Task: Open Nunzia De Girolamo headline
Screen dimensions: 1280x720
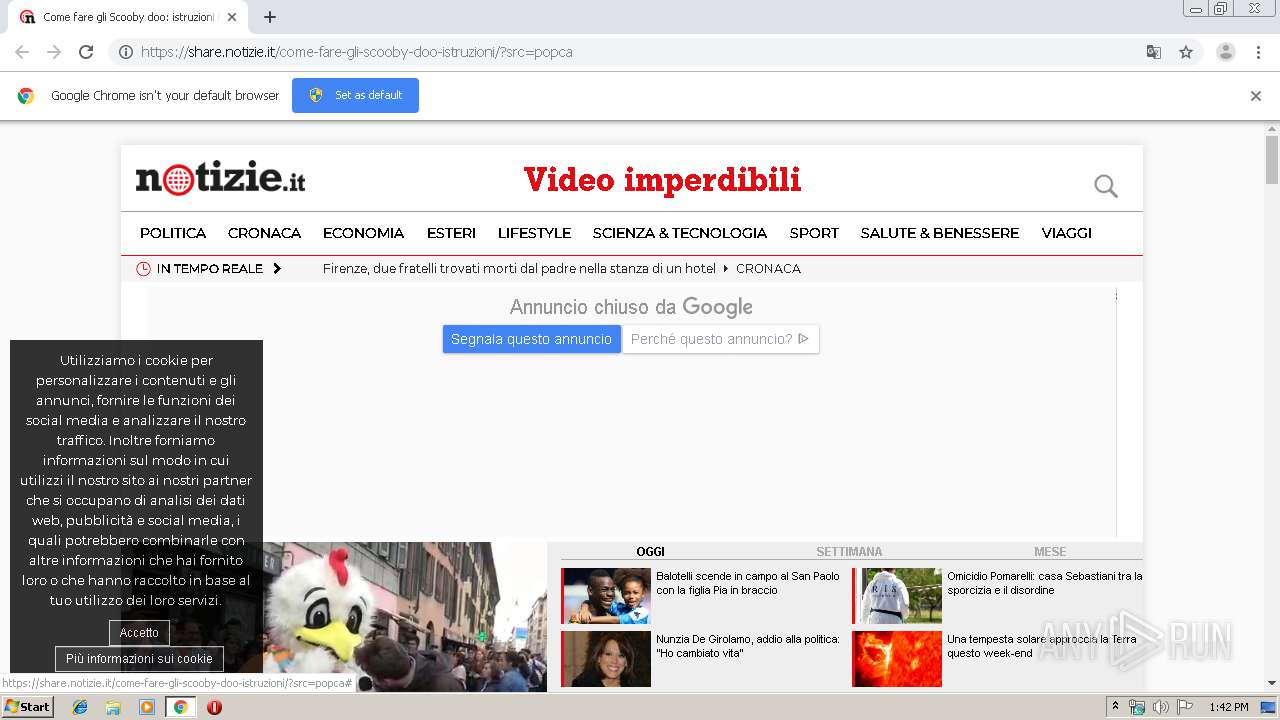Action: coord(748,646)
